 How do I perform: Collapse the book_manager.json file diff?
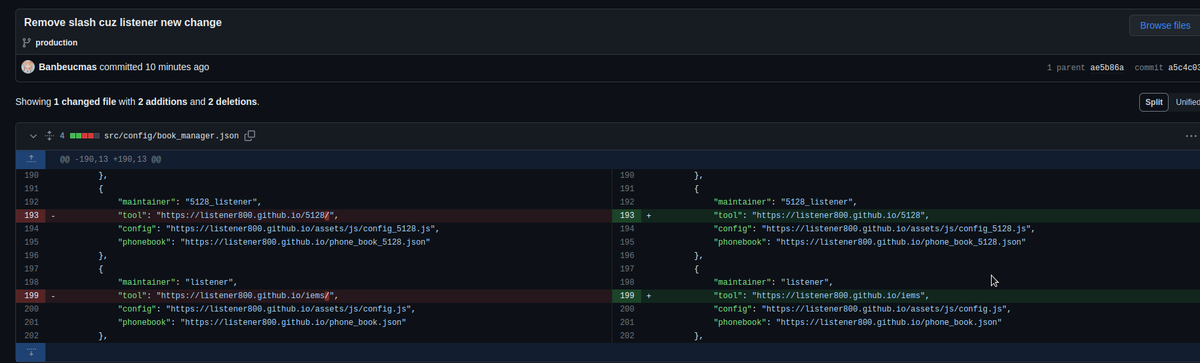32,135
